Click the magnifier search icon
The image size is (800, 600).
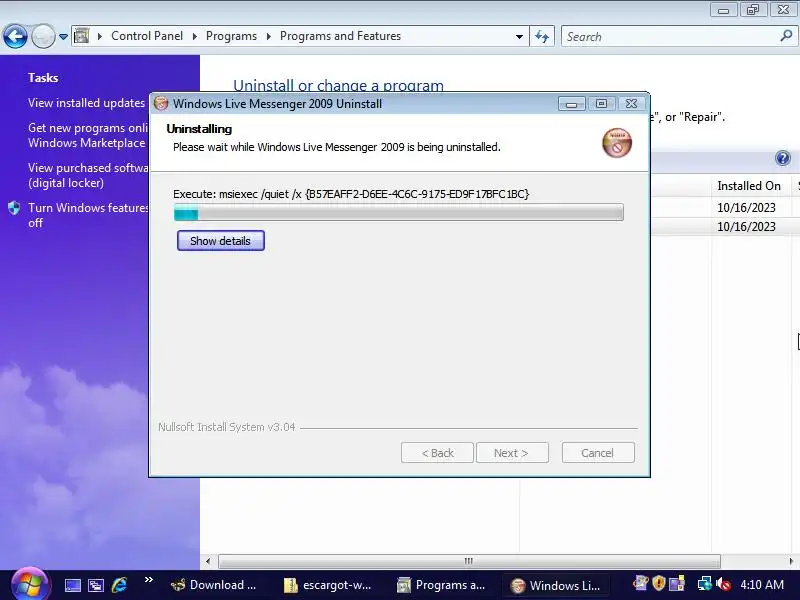coord(786,36)
